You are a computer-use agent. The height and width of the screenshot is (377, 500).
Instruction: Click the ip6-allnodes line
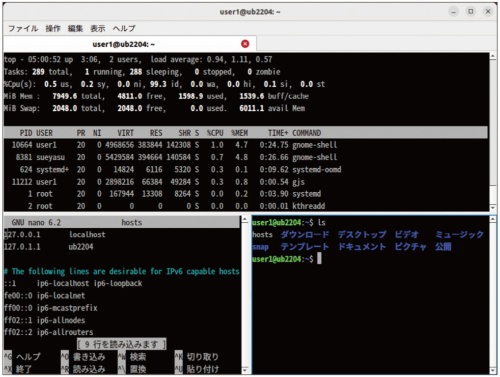click(x=45, y=320)
